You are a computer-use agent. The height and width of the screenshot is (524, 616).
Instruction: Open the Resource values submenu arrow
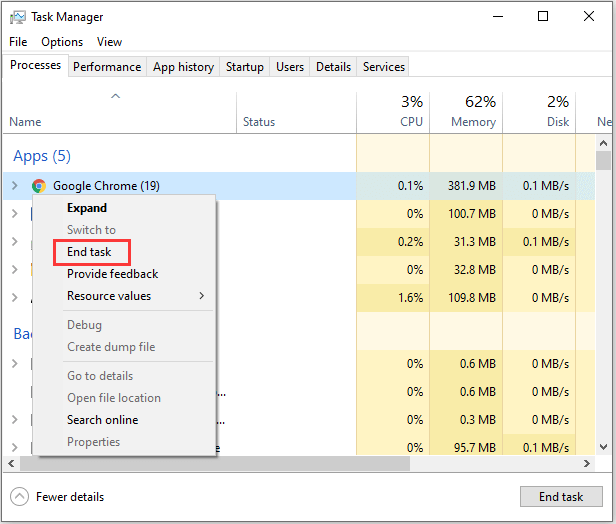tap(202, 296)
